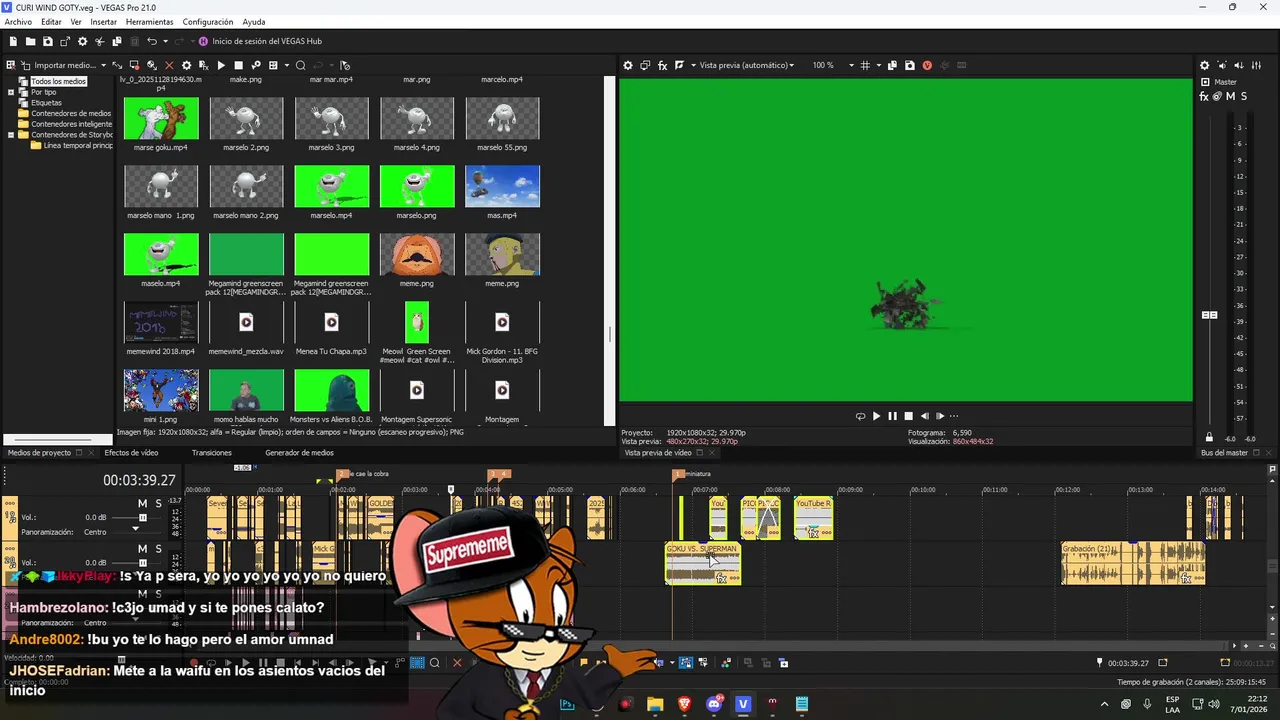This screenshot has width=1280, height=720.
Task: Copy preview snapshot to clipboard
Action: pyautogui.click(x=892, y=65)
